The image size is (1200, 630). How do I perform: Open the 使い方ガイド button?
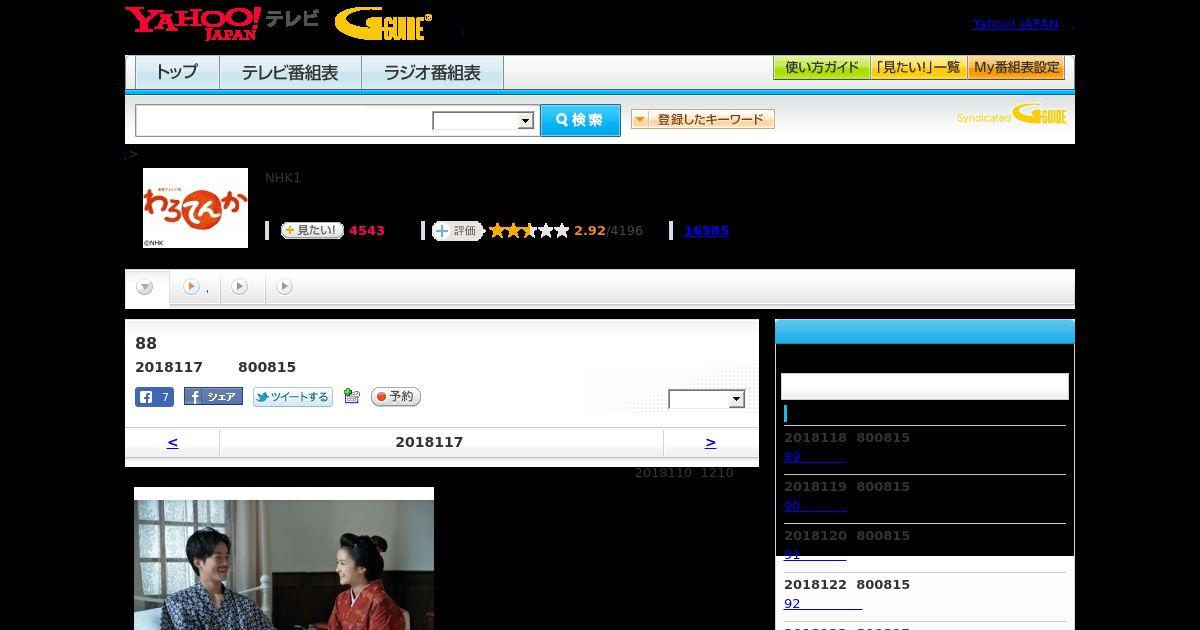click(x=821, y=68)
